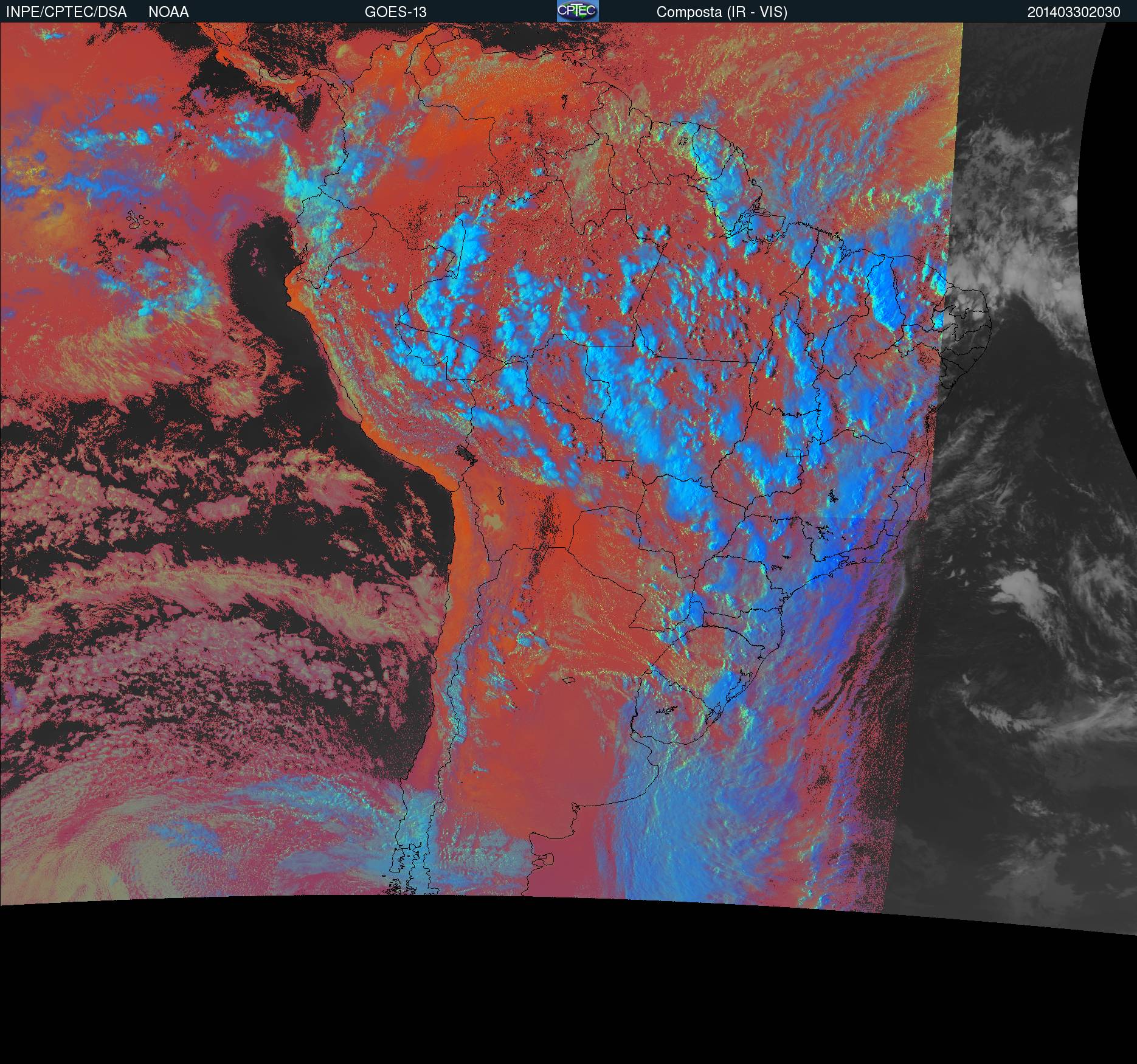The width and height of the screenshot is (1137, 1064).
Task: Select the Composta (IR - VIS) title
Action: pyautogui.click(x=722, y=12)
